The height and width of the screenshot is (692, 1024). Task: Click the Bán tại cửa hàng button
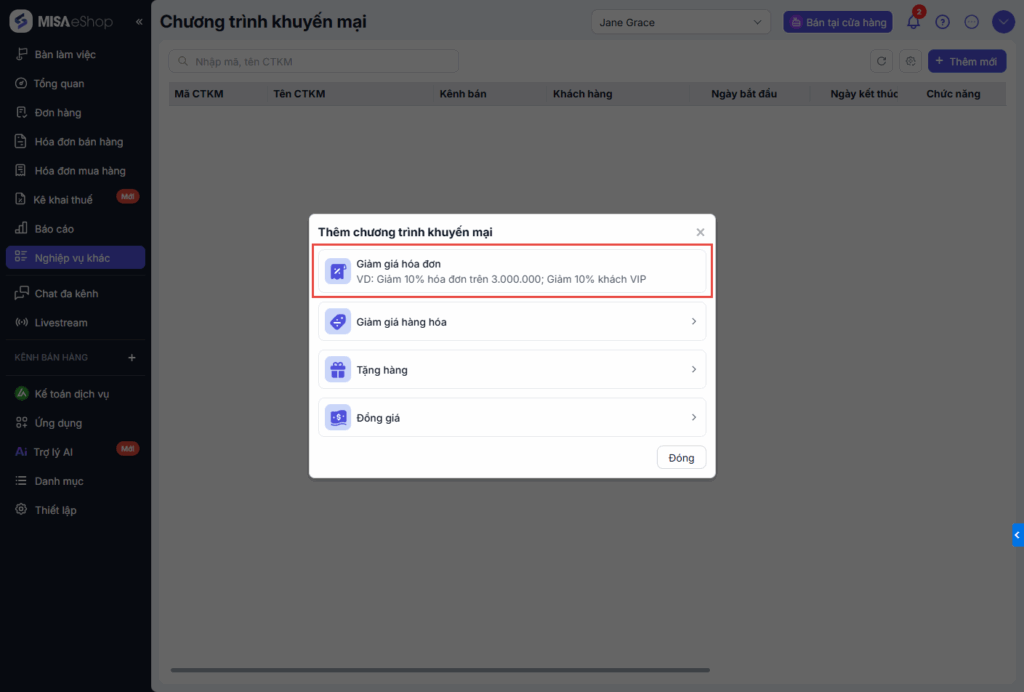837,22
